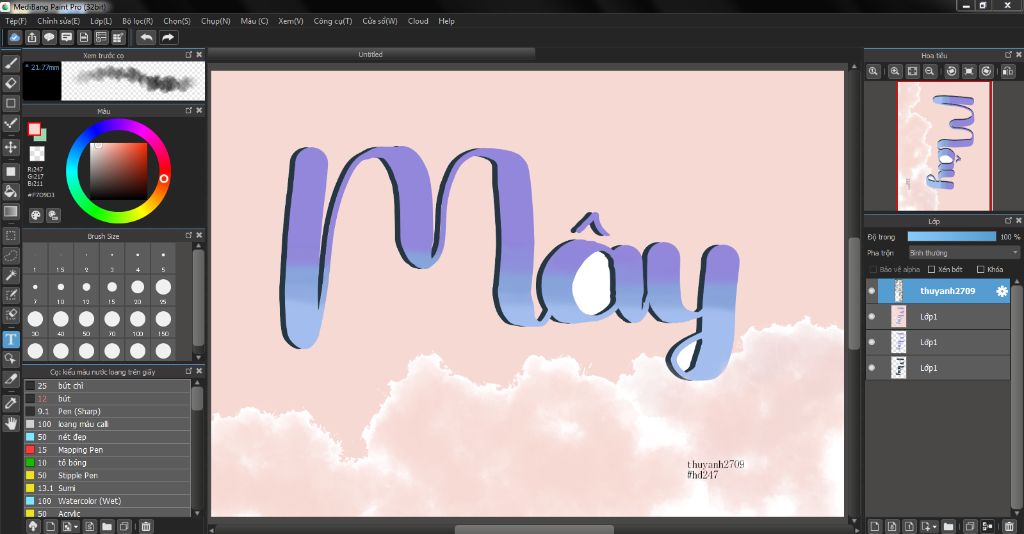Image resolution: width=1024 pixels, height=534 pixels.
Task: Select the Move tool with four arrows
Action: (10, 147)
